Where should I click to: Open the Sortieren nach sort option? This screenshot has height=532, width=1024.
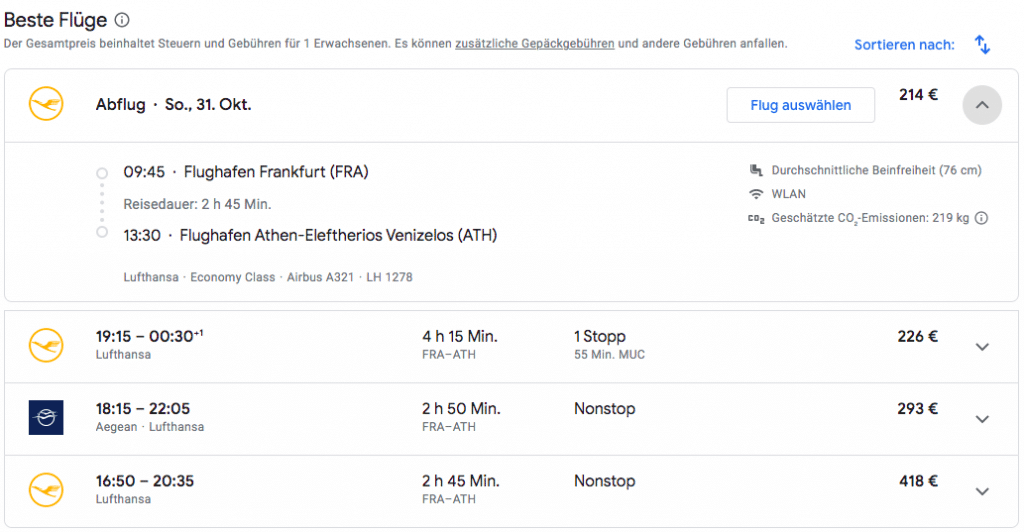[904, 45]
